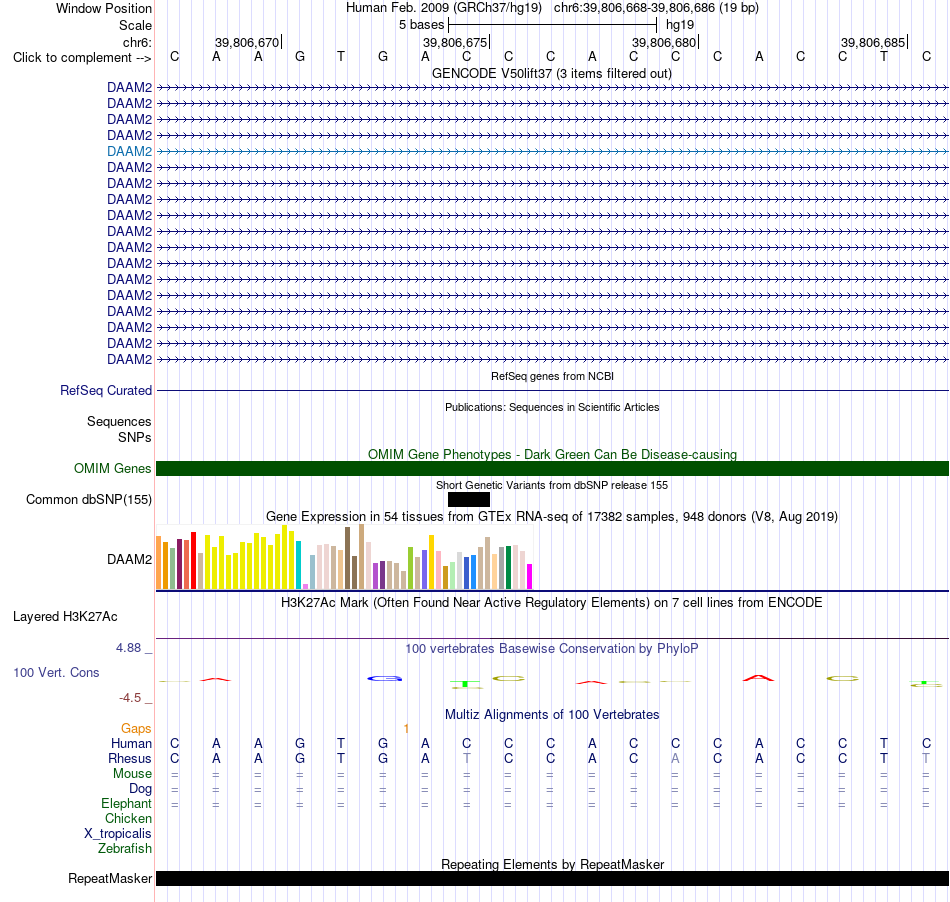Click the black RepeatMasker element bar
The image size is (950, 902).
coord(553,878)
